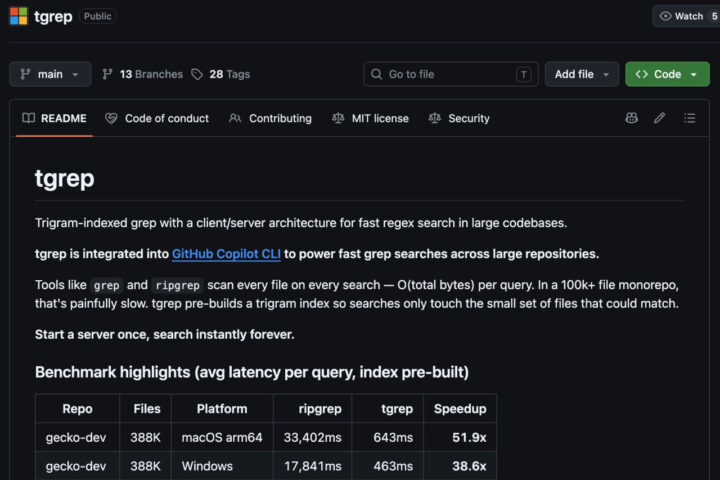Screen dimensions: 720x480
Task: Open the tgrep repository name link
Action: (53, 17)
